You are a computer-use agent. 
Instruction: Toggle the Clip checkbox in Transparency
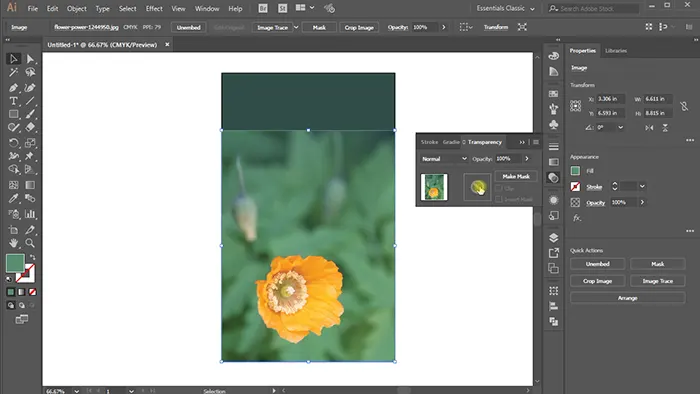499,188
